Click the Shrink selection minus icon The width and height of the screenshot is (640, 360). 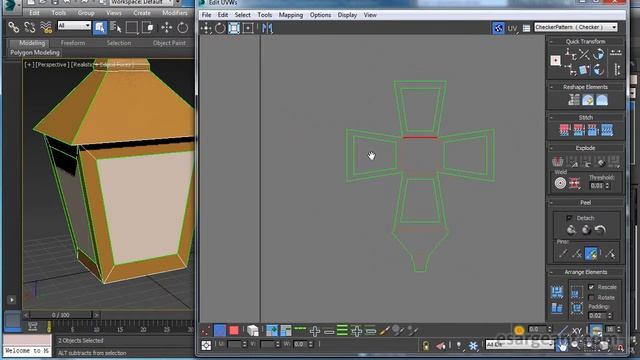(329, 331)
